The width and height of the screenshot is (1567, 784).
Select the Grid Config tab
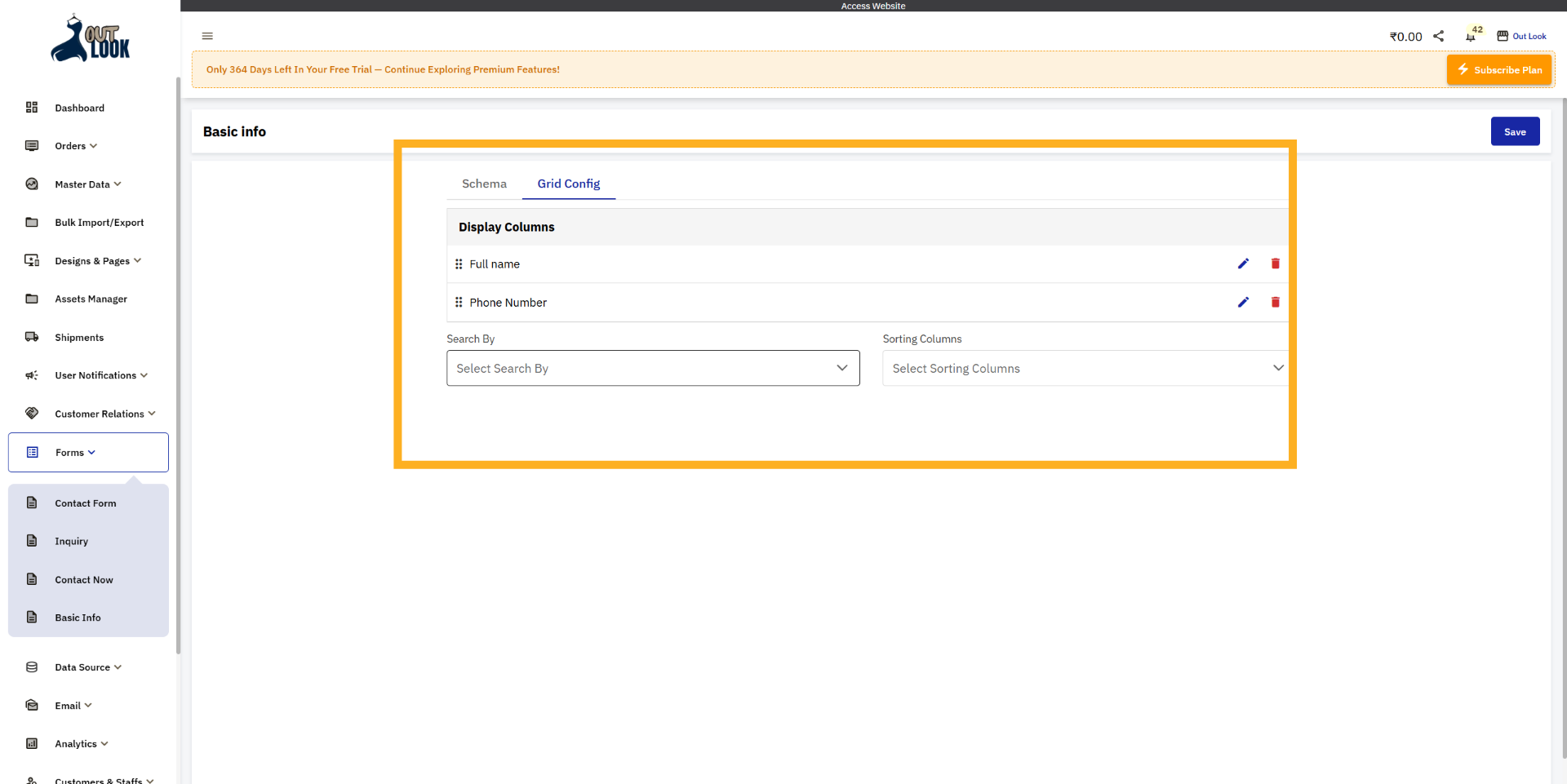tap(568, 184)
